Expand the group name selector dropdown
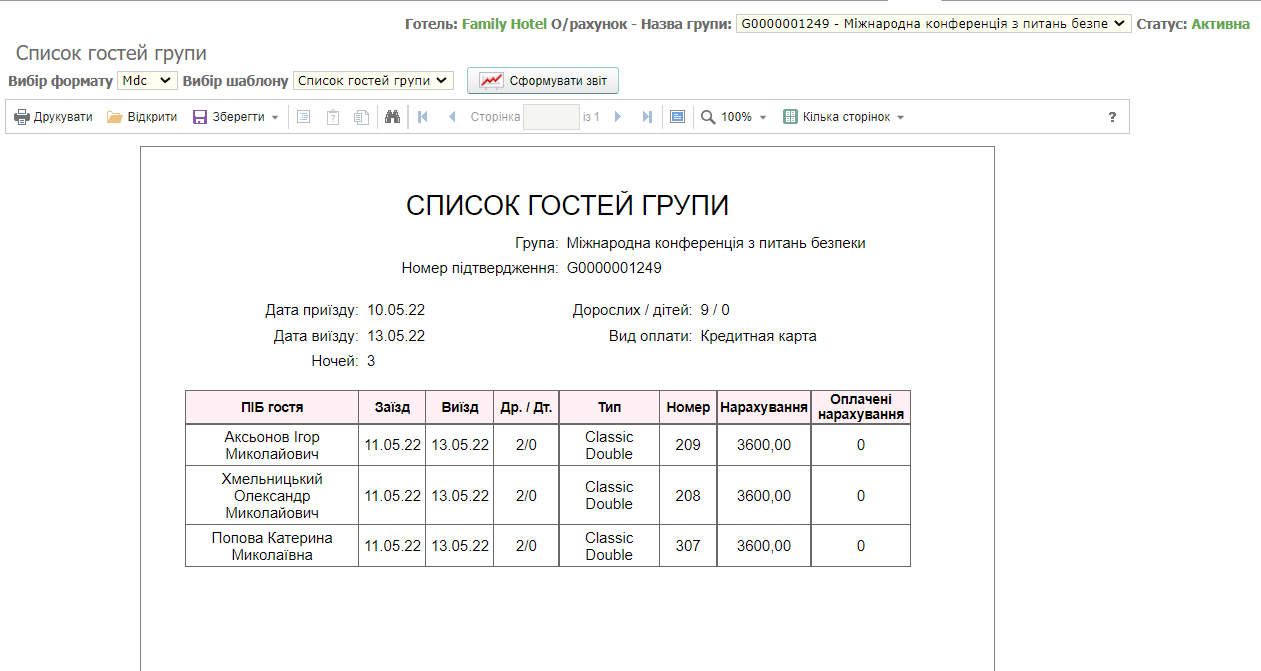The width and height of the screenshot is (1261, 671). (x=933, y=24)
